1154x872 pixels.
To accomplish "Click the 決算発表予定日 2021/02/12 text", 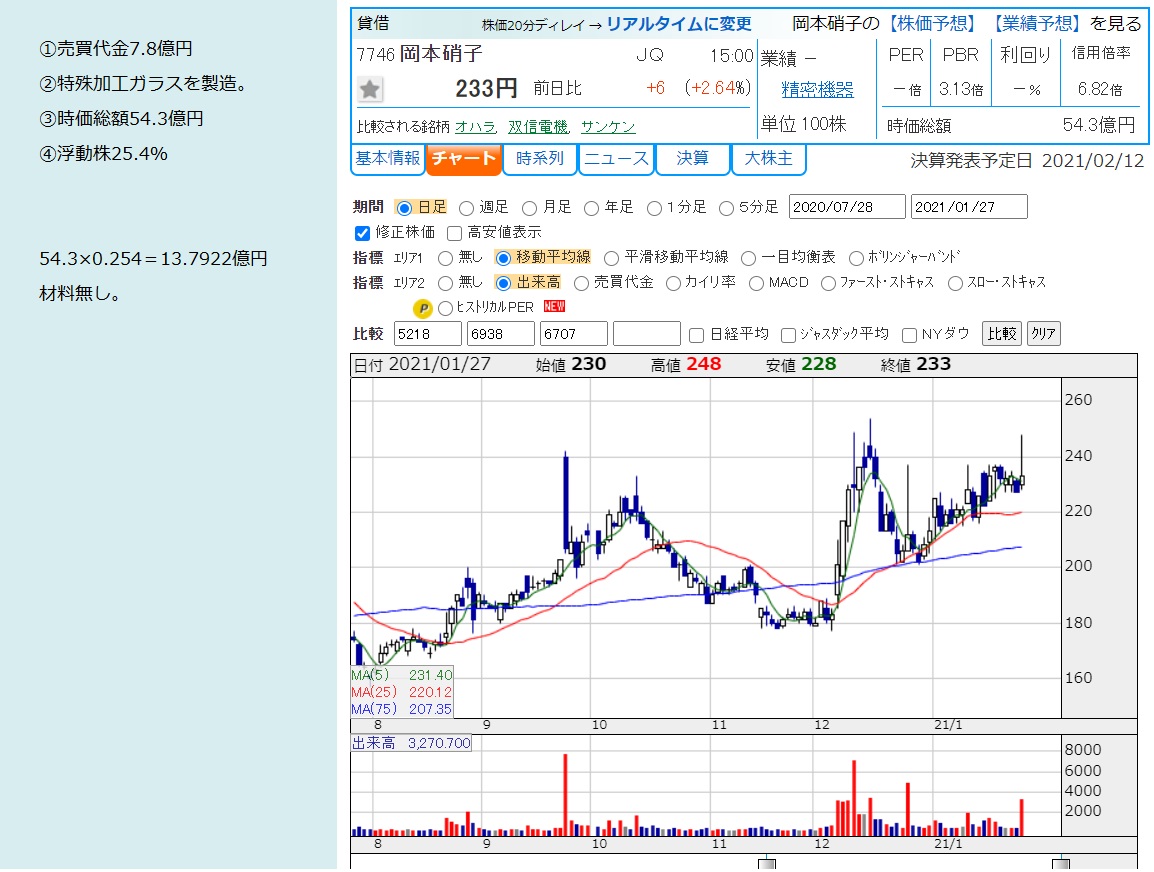I will pyautogui.click(x=1027, y=161).
